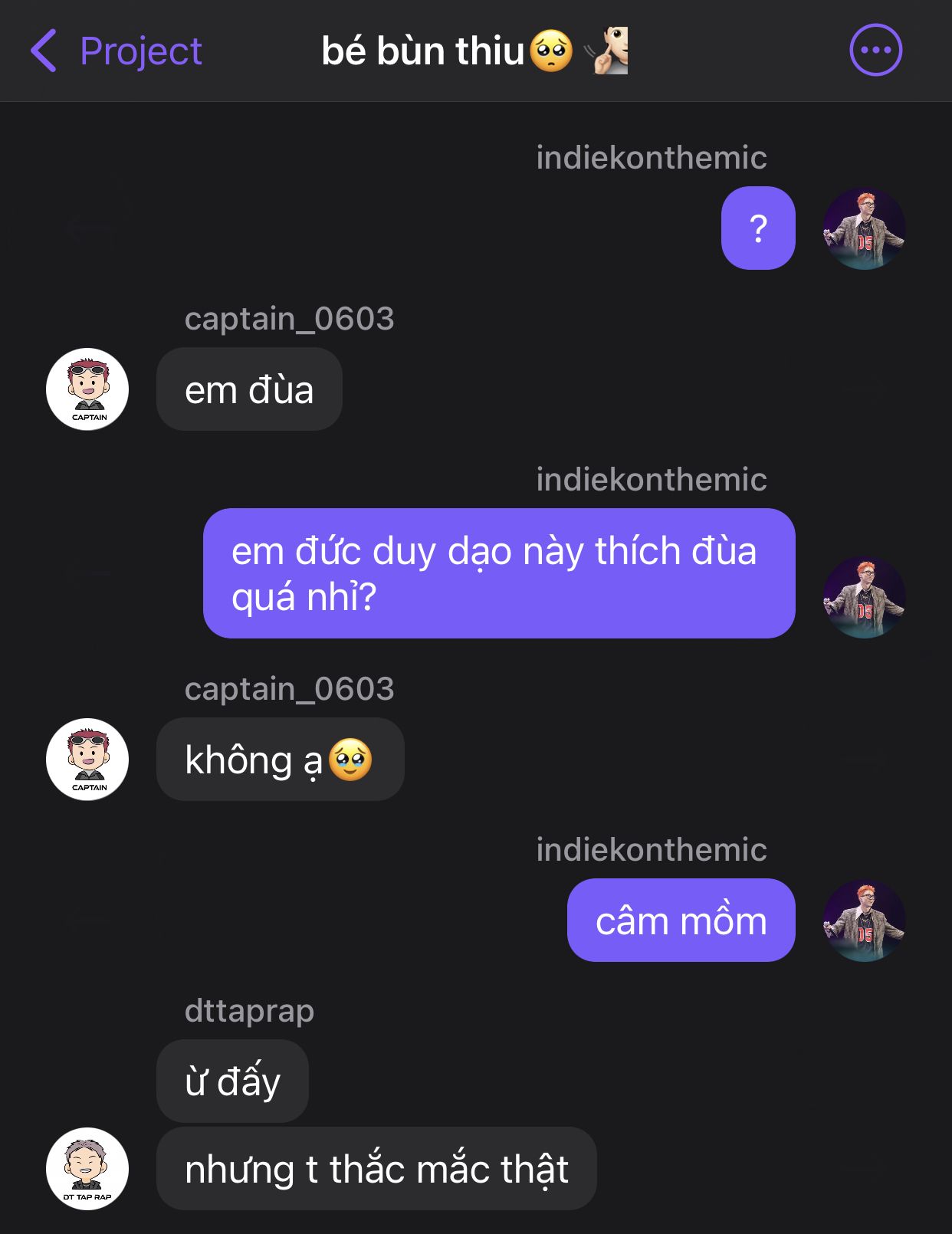Image resolution: width=952 pixels, height=1234 pixels.
Task: Tap the dttaprap username label
Action: (249, 1010)
